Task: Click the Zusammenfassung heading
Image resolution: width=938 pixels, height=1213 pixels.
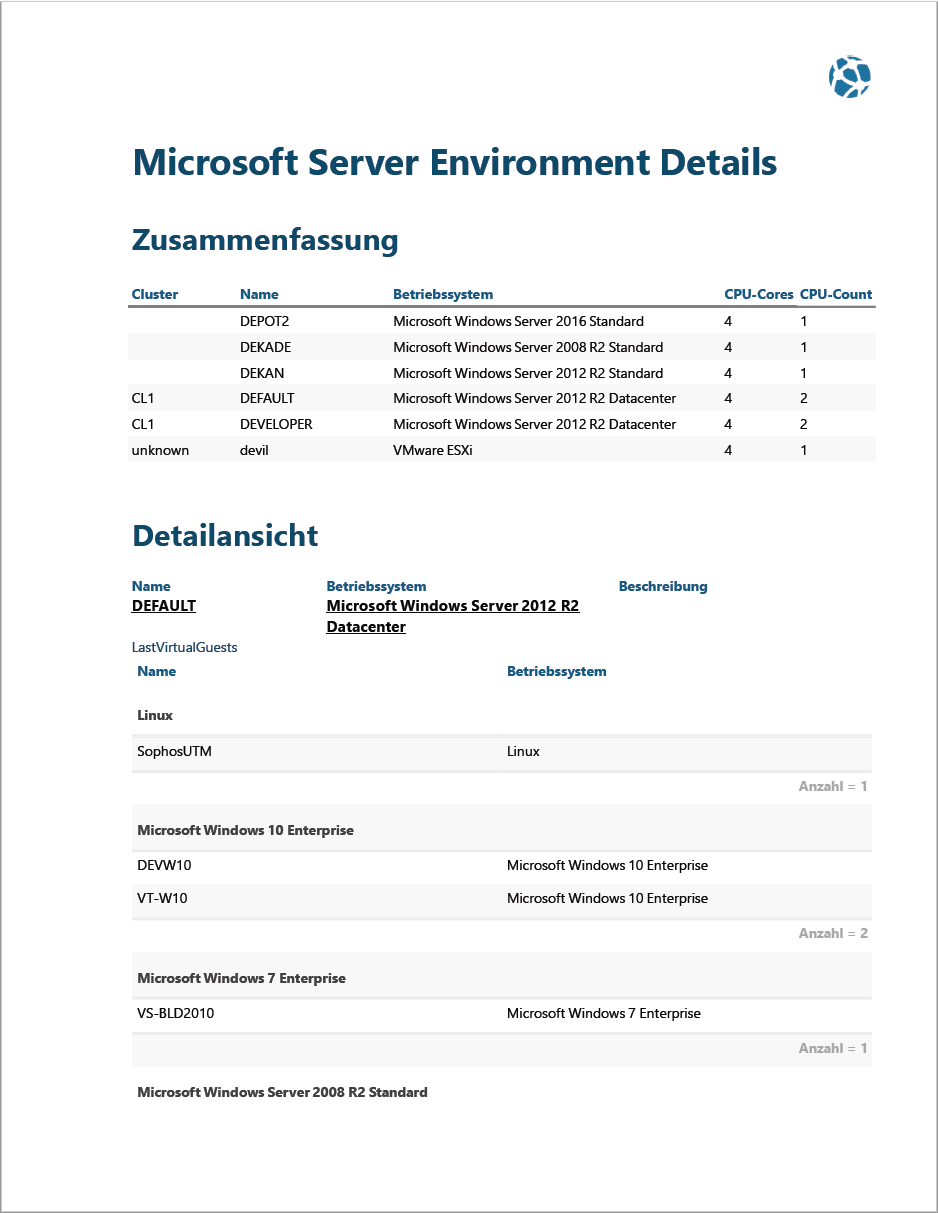Action: pyautogui.click(x=265, y=240)
